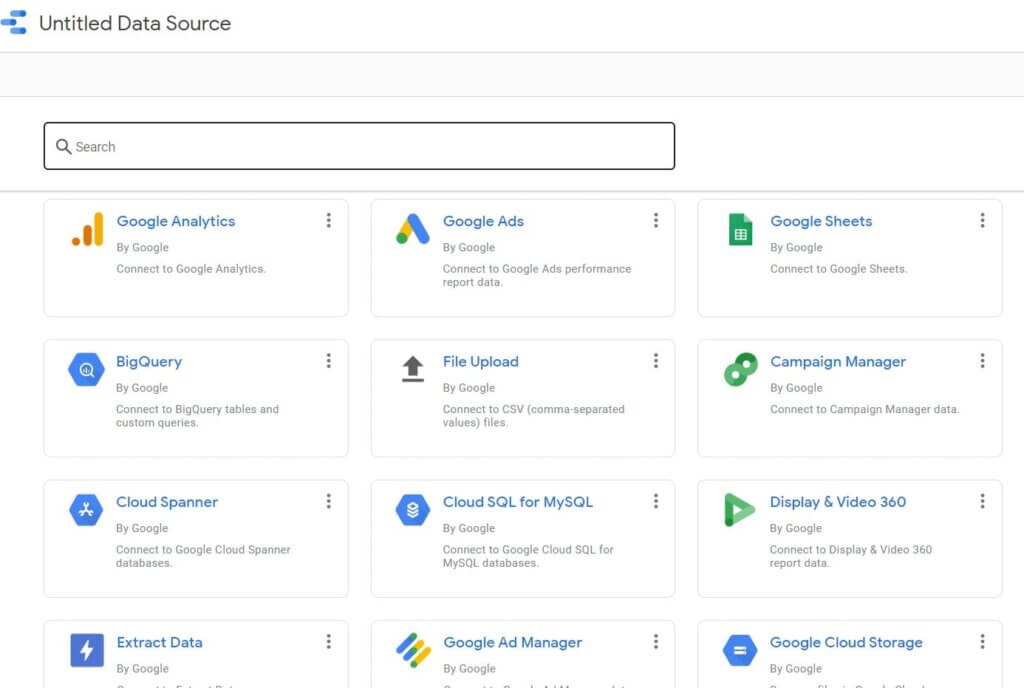Select the Google Sheets connector title
1024x688 pixels.
(x=821, y=221)
